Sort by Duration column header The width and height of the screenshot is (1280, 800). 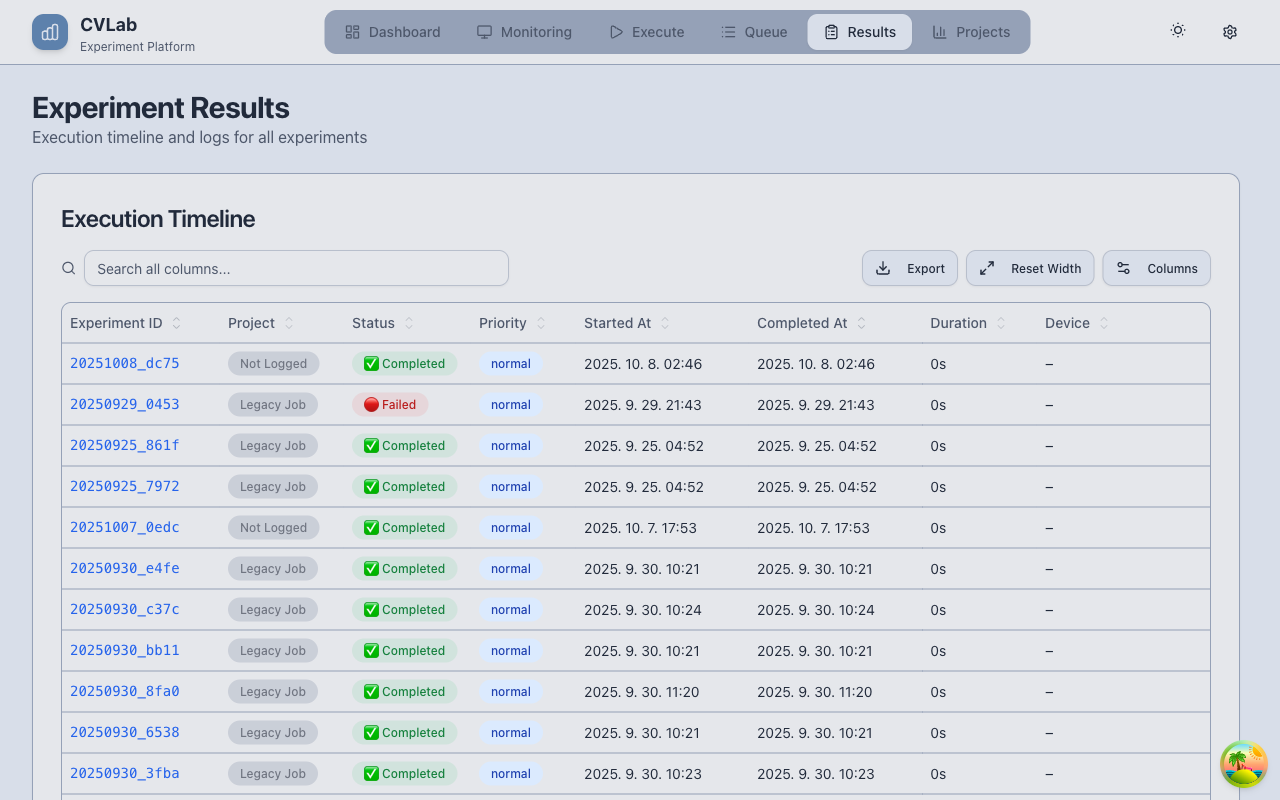pyautogui.click(x=1000, y=323)
